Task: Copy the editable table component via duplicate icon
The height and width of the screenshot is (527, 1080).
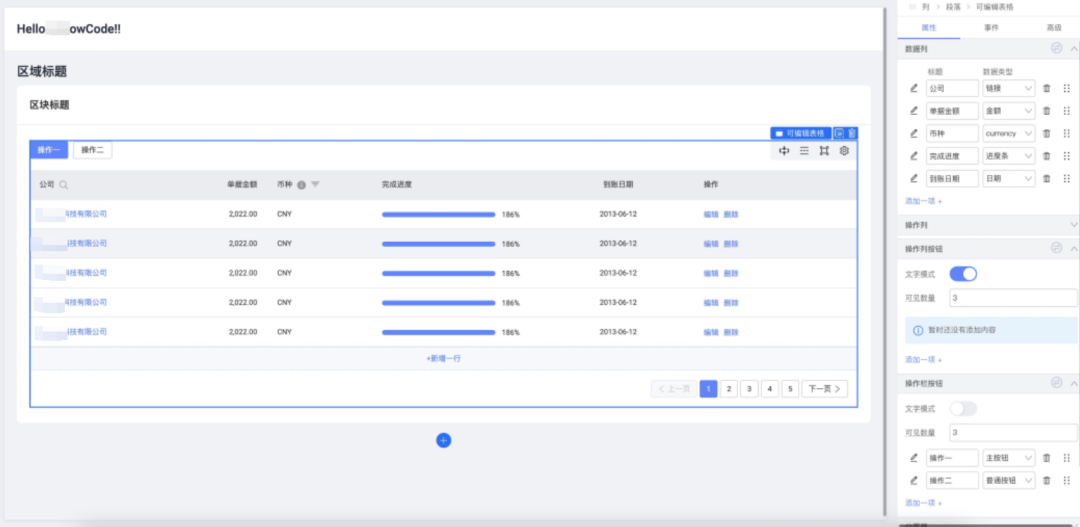Action: [839, 133]
